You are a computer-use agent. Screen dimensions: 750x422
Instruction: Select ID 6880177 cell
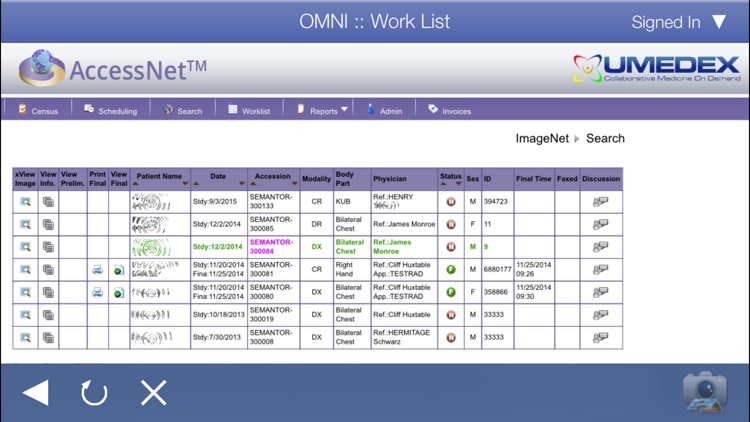(497, 270)
